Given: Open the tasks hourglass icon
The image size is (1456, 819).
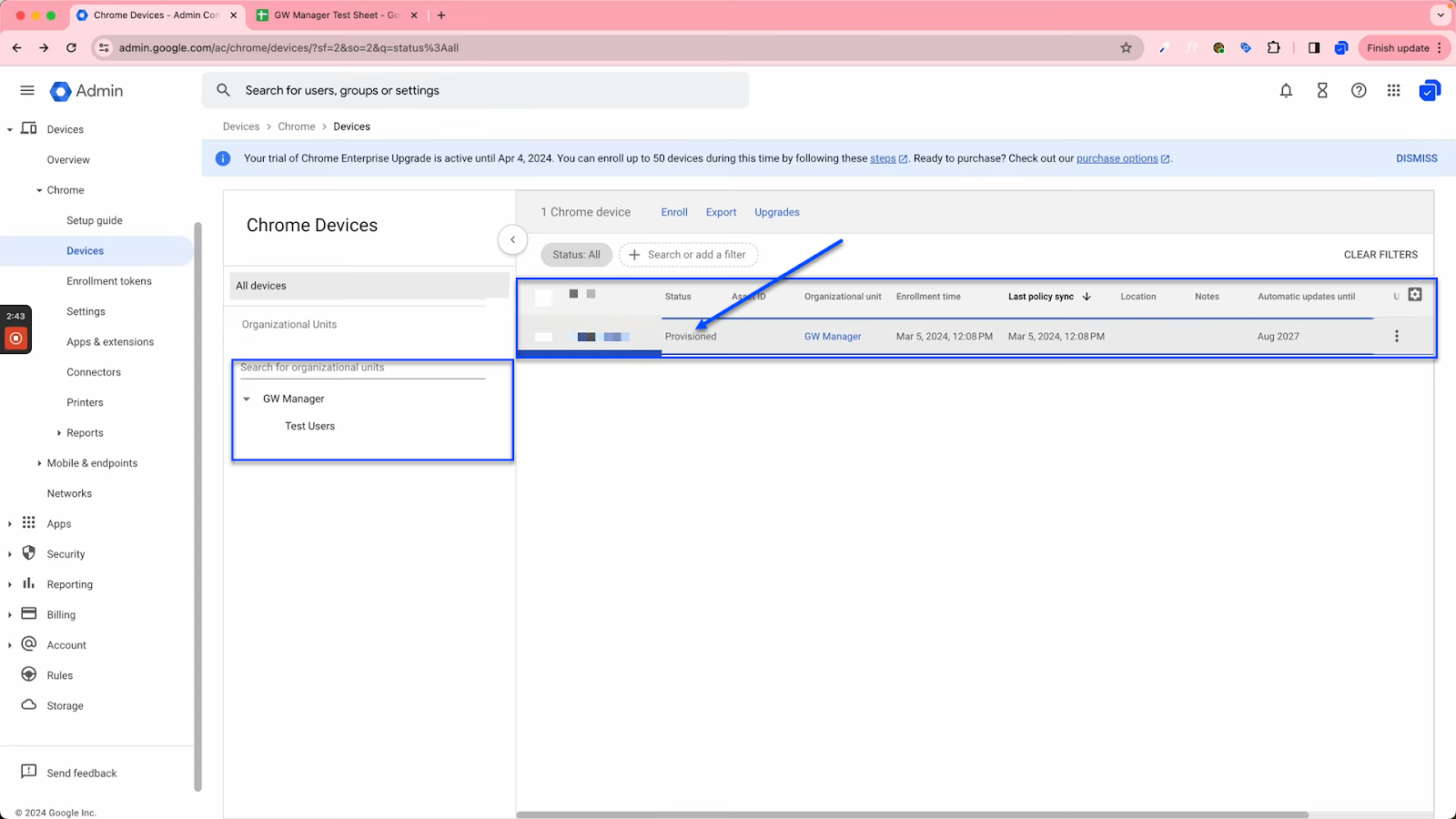Looking at the screenshot, I should (1322, 90).
